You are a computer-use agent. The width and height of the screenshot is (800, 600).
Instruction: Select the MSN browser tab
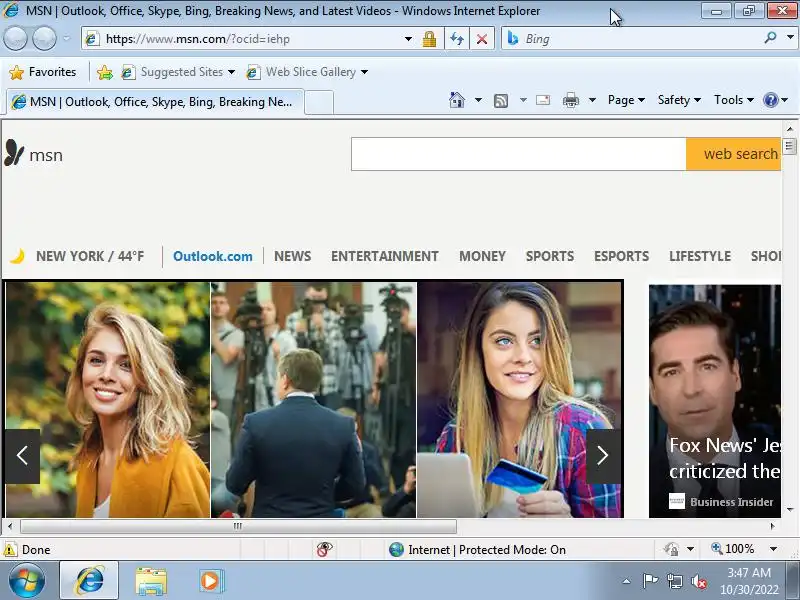[155, 102]
